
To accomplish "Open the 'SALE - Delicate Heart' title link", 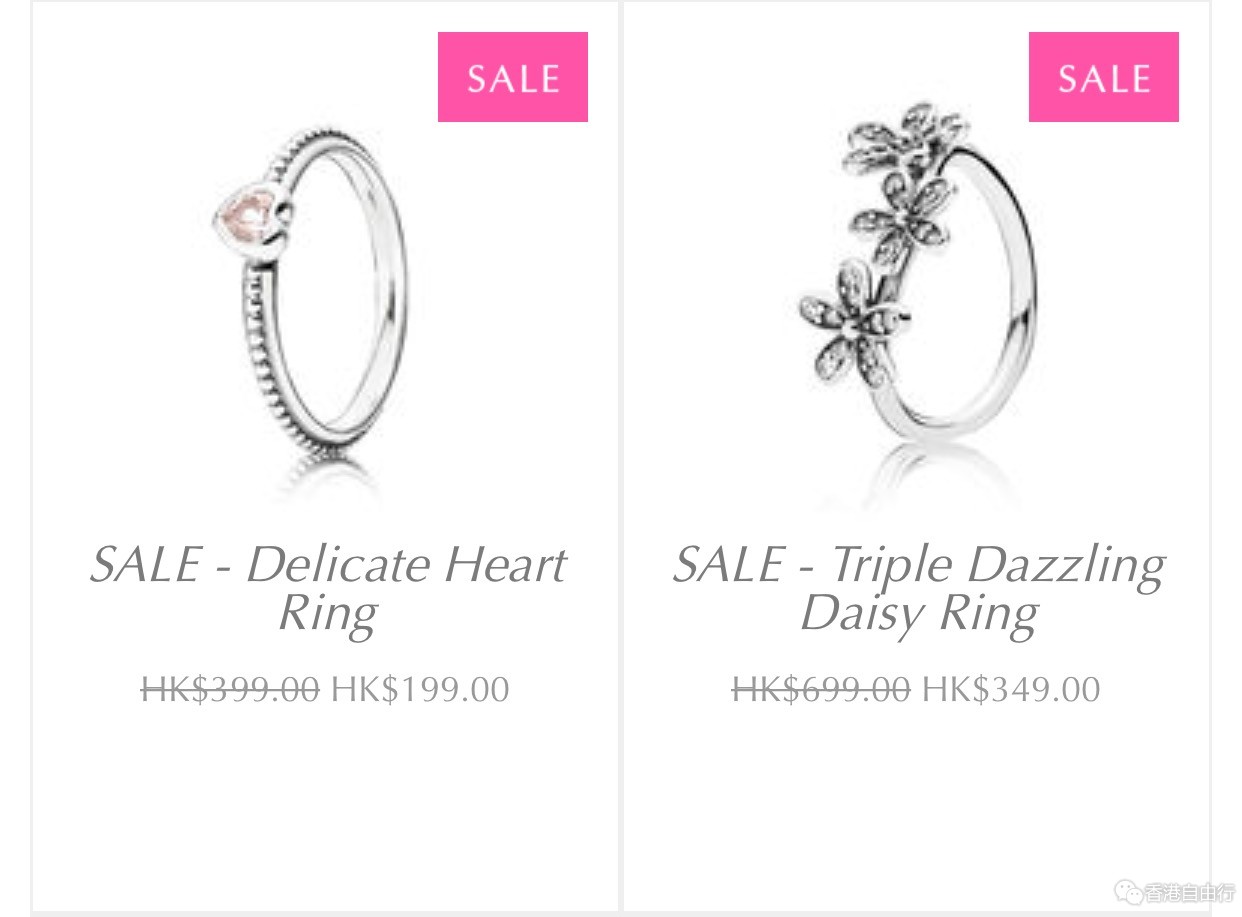I will point(328,566).
